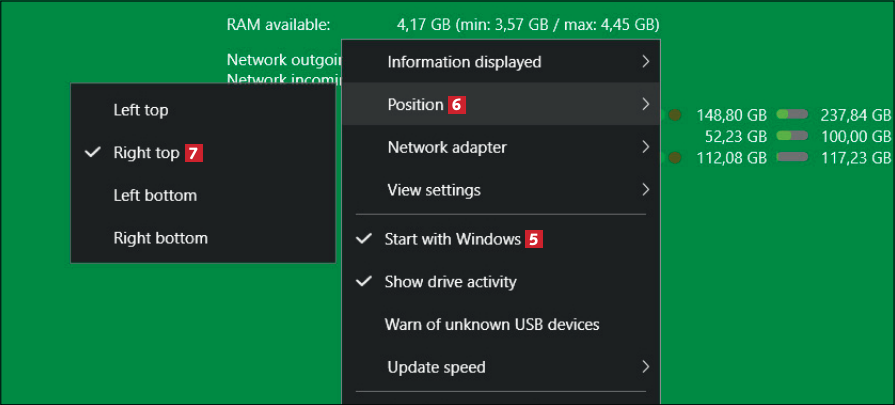This screenshot has height=405, width=895.
Task: Pick the Left bottom position entry
Action: click(155, 195)
